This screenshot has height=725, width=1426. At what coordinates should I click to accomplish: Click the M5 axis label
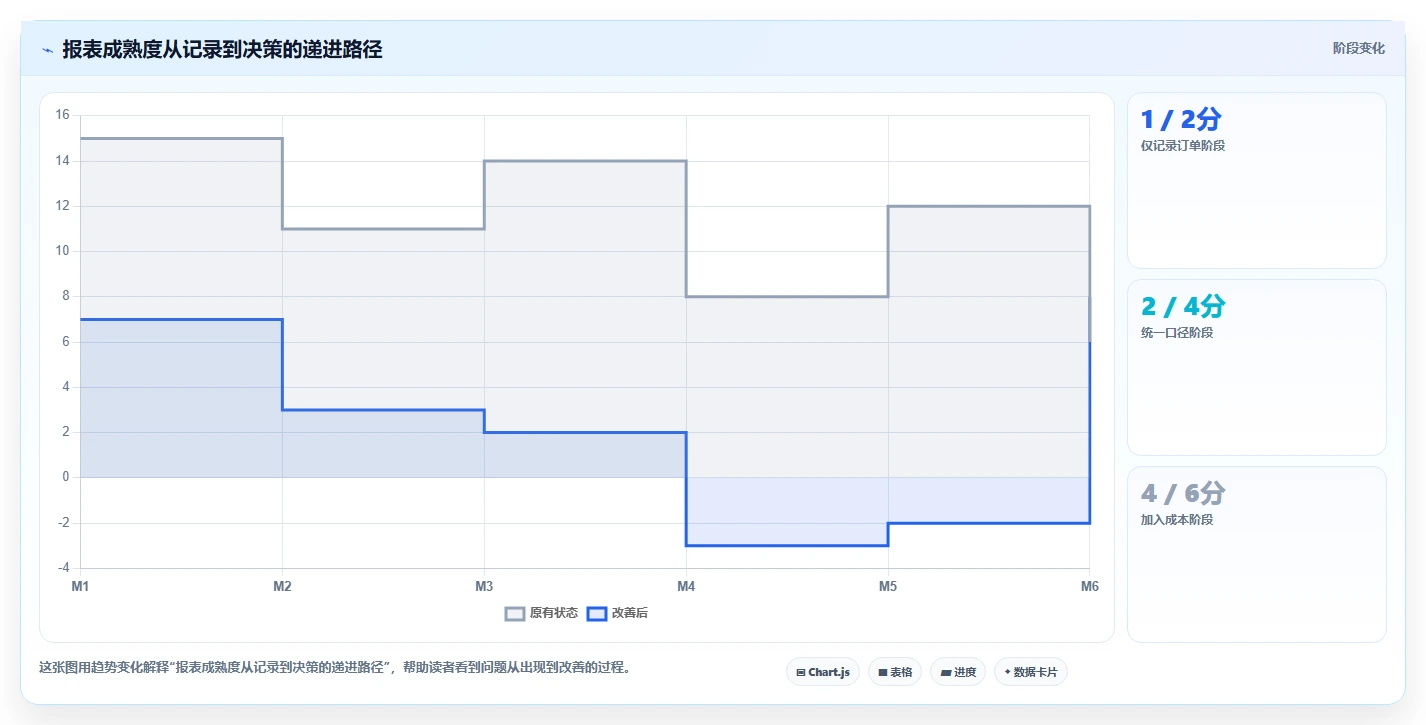(x=888, y=587)
